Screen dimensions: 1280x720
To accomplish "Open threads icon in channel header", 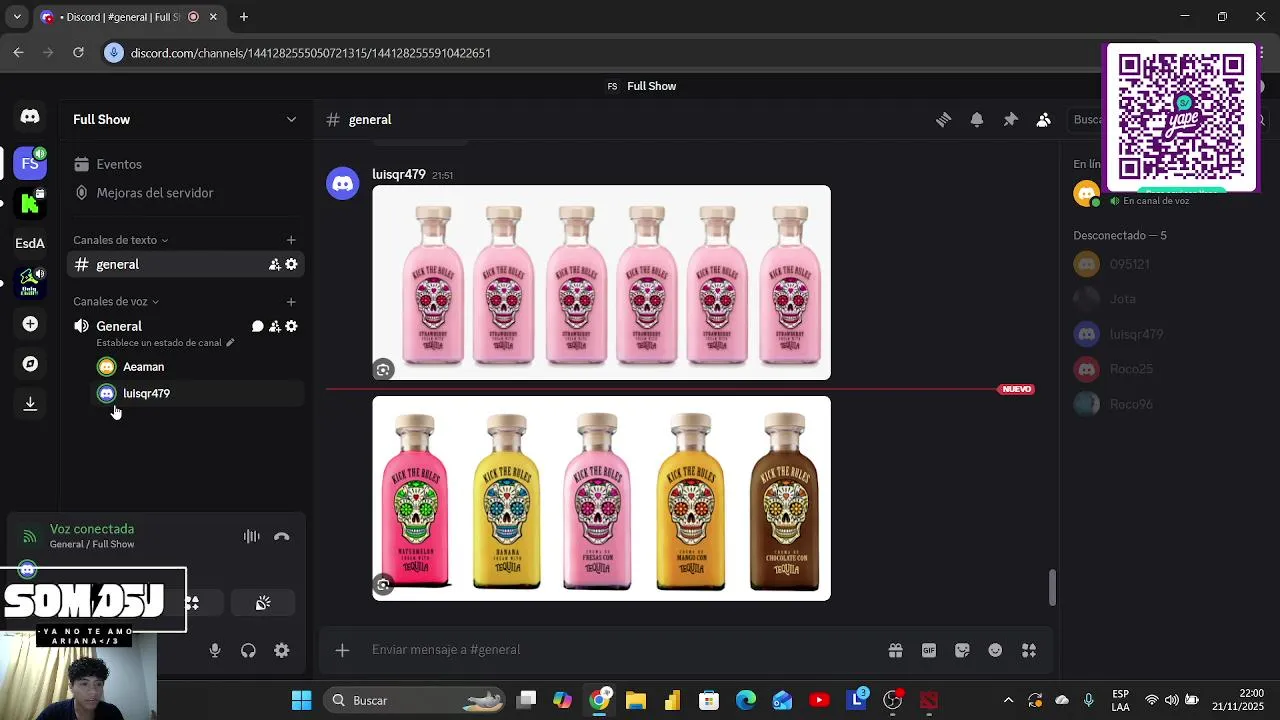I will click(943, 119).
